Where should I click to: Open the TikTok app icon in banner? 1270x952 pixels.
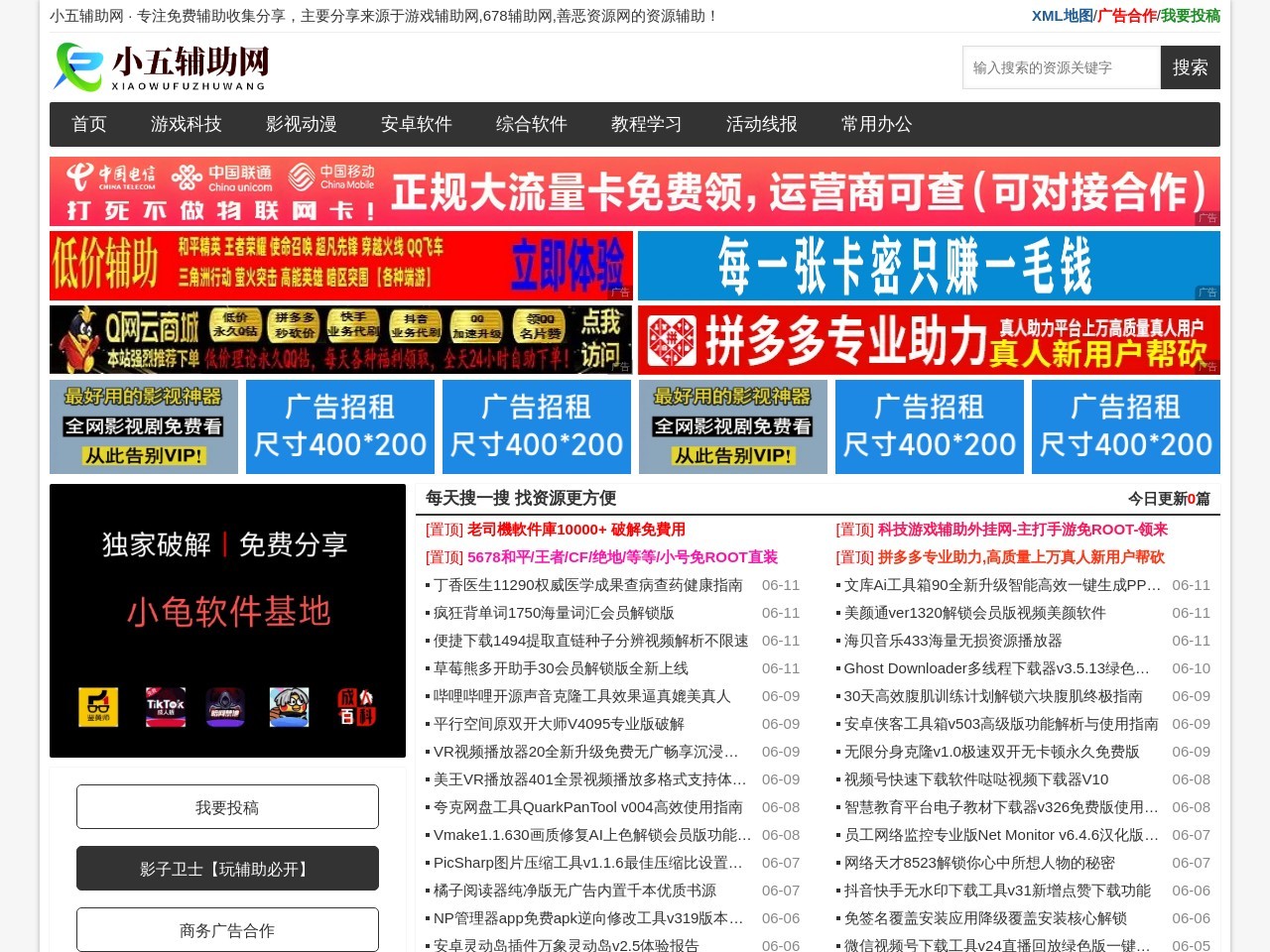point(166,707)
